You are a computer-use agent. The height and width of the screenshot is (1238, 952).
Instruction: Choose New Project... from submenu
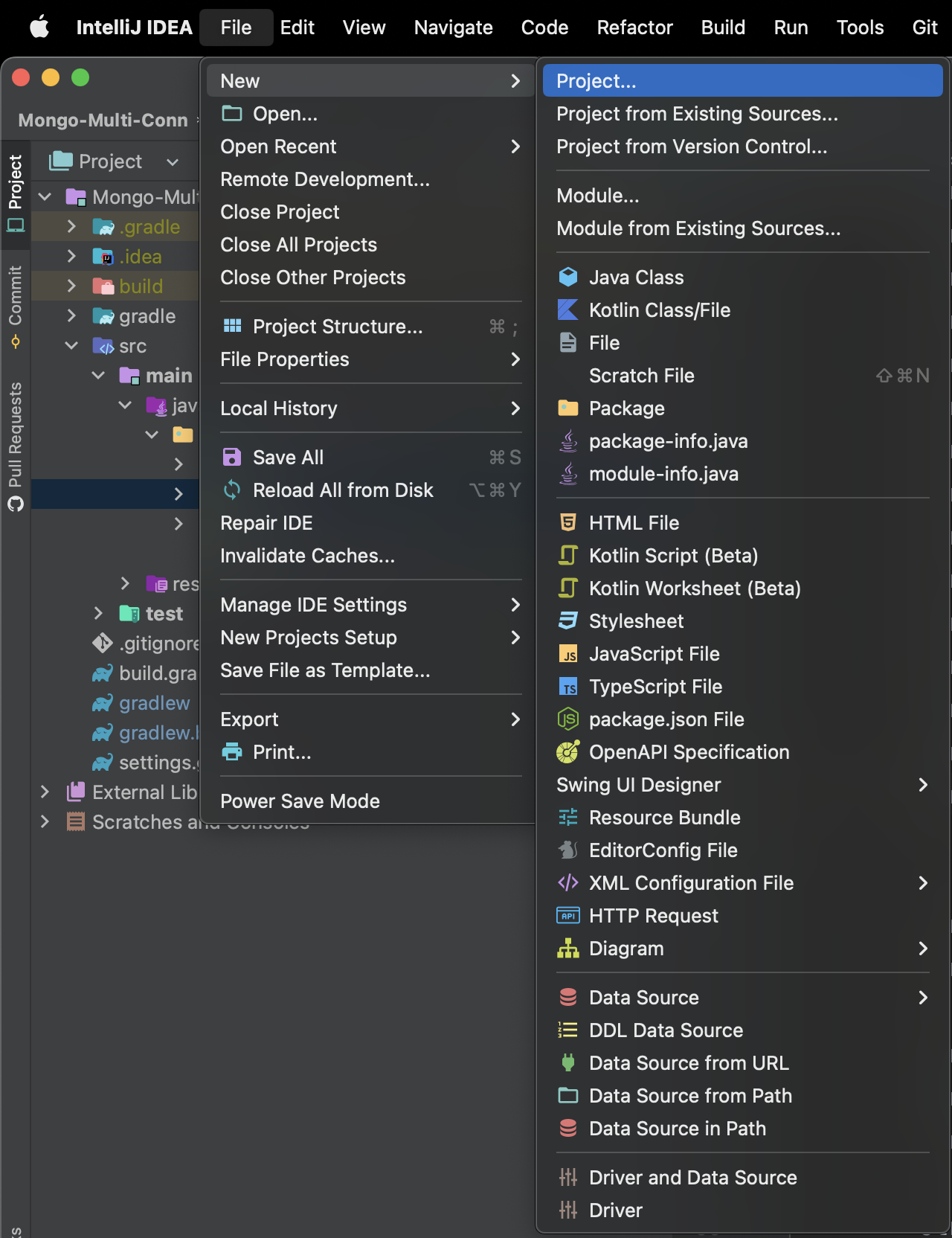click(x=743, y=81)
